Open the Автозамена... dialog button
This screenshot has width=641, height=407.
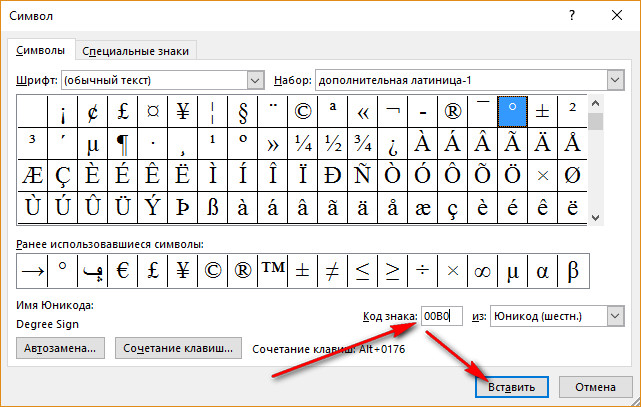[61, 349]
